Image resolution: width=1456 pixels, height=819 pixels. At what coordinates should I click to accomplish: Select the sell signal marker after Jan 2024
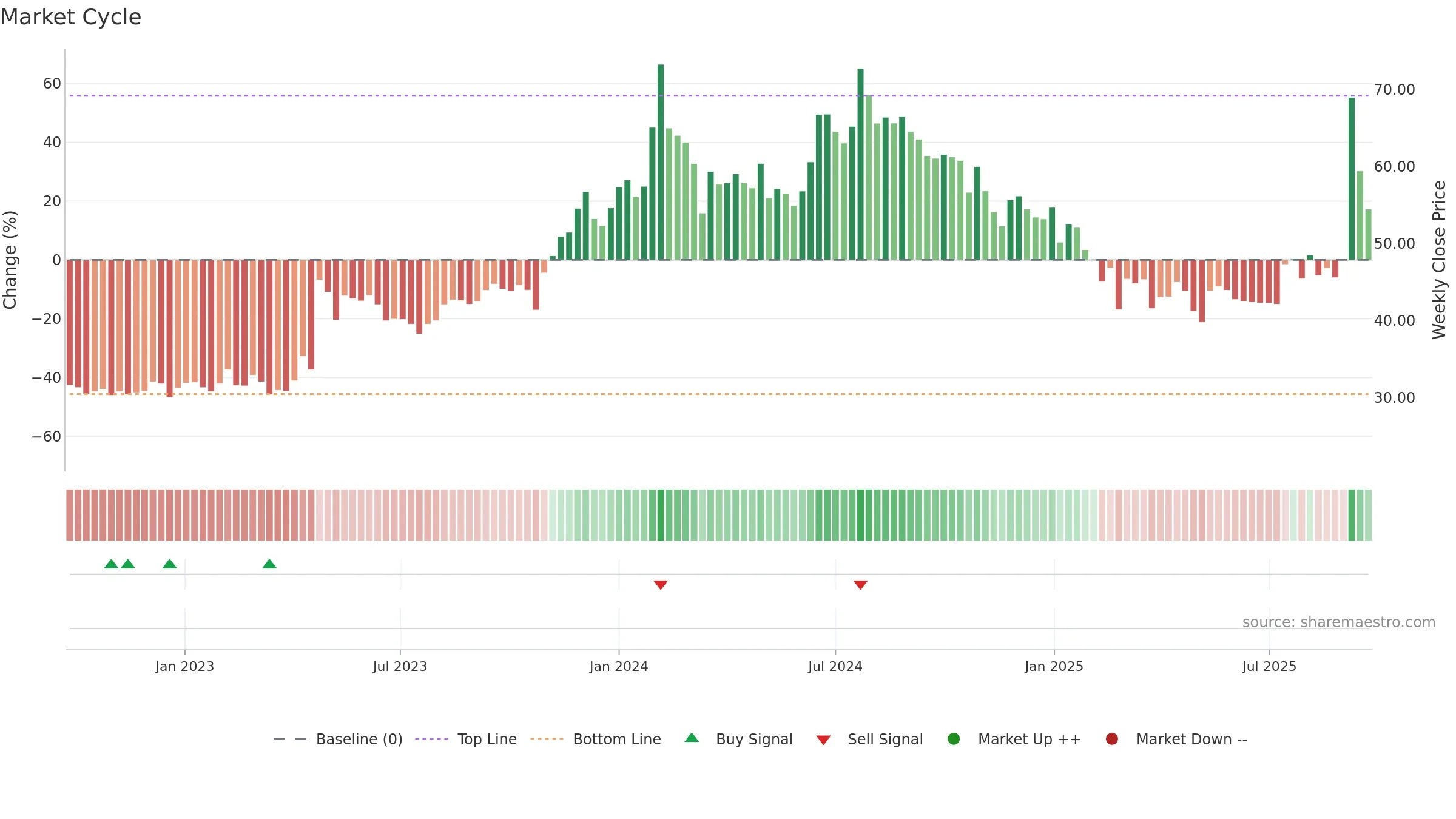pyautogui.click(x=661, y=585)
